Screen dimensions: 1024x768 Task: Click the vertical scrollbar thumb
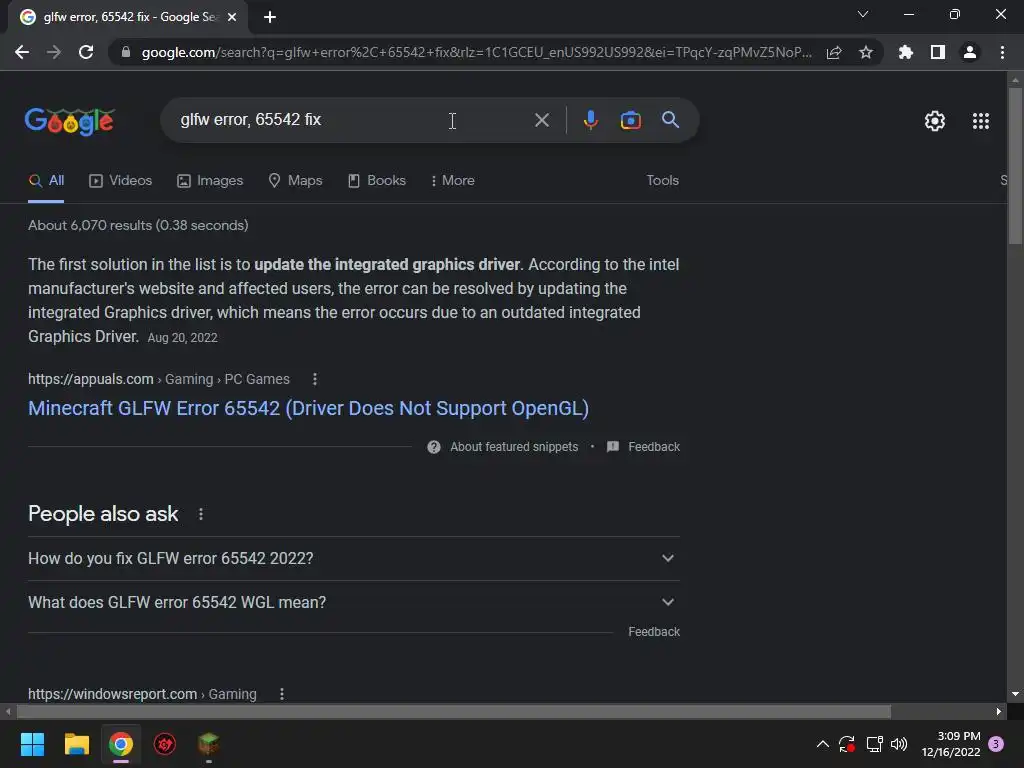pyautogui.click(x=1015, y=166)
